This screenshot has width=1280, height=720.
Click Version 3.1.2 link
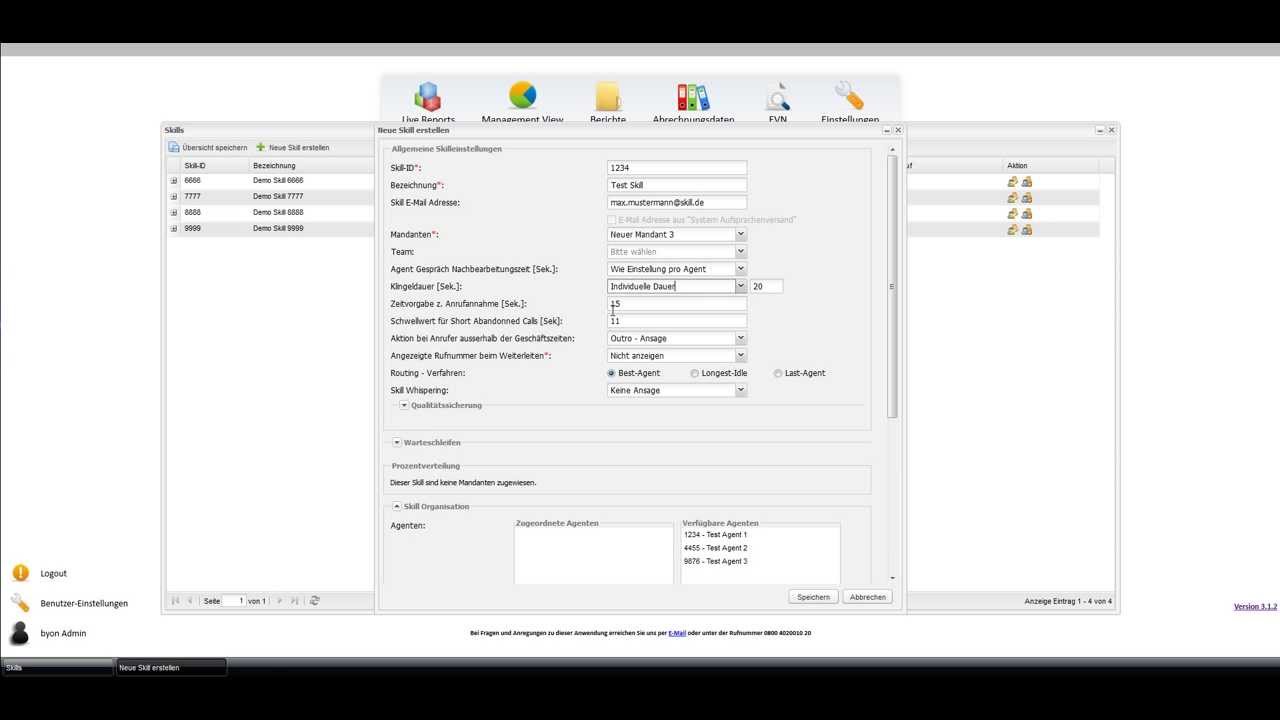coord(1255,607)
